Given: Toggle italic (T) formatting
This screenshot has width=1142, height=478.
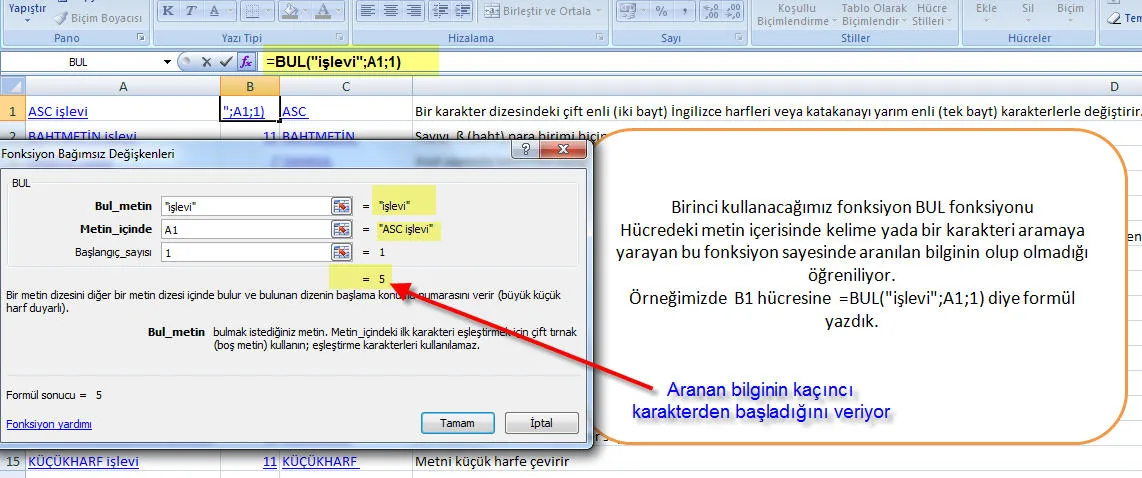Looking at the screenshot, I should (190, 11).
